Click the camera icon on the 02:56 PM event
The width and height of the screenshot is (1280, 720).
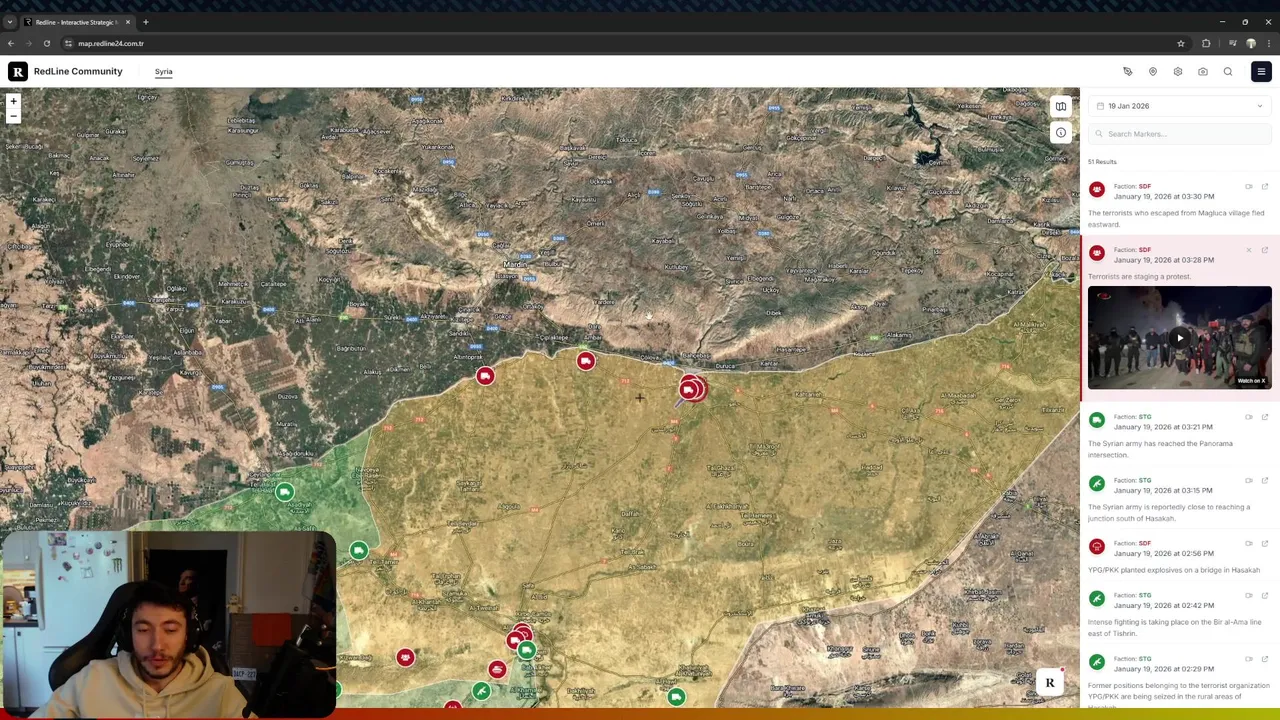point(1249,544)
